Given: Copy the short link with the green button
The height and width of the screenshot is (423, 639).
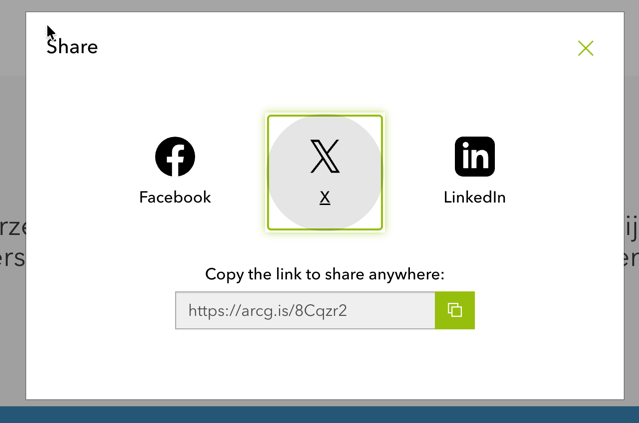Looking at the screenshot, I should (455, 310).
